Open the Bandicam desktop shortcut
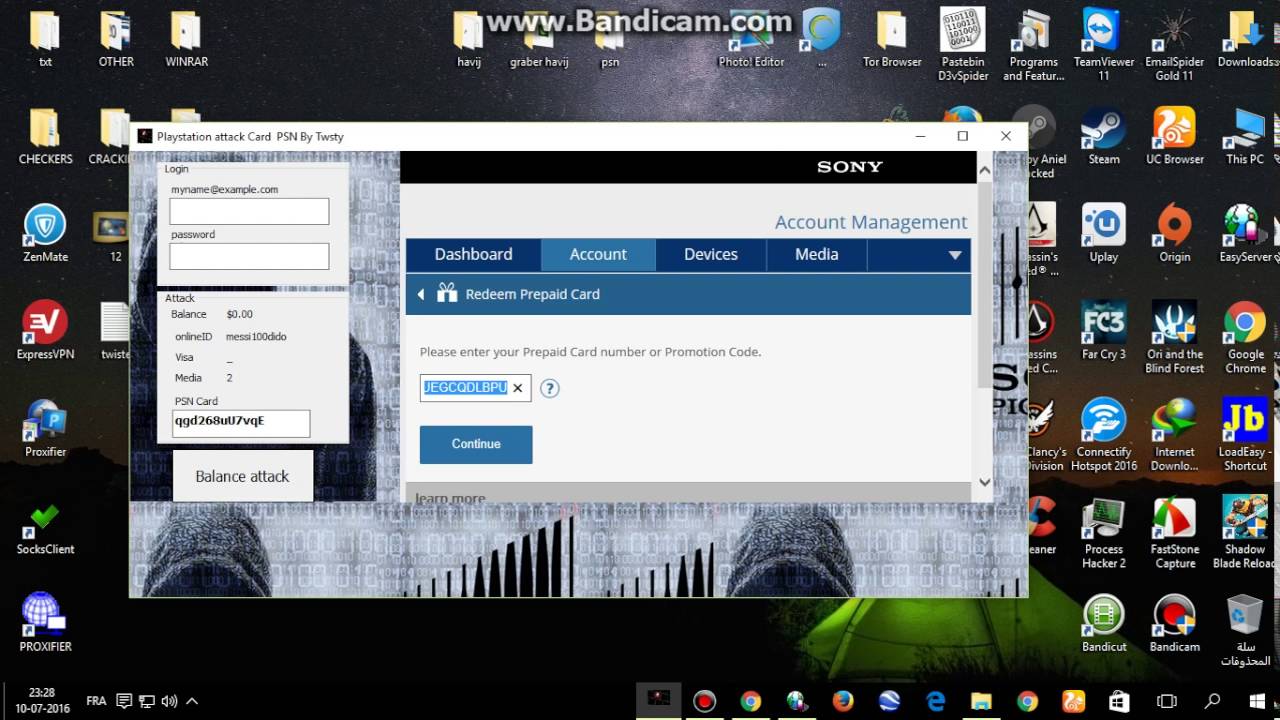 click(x=1175, y=623)
